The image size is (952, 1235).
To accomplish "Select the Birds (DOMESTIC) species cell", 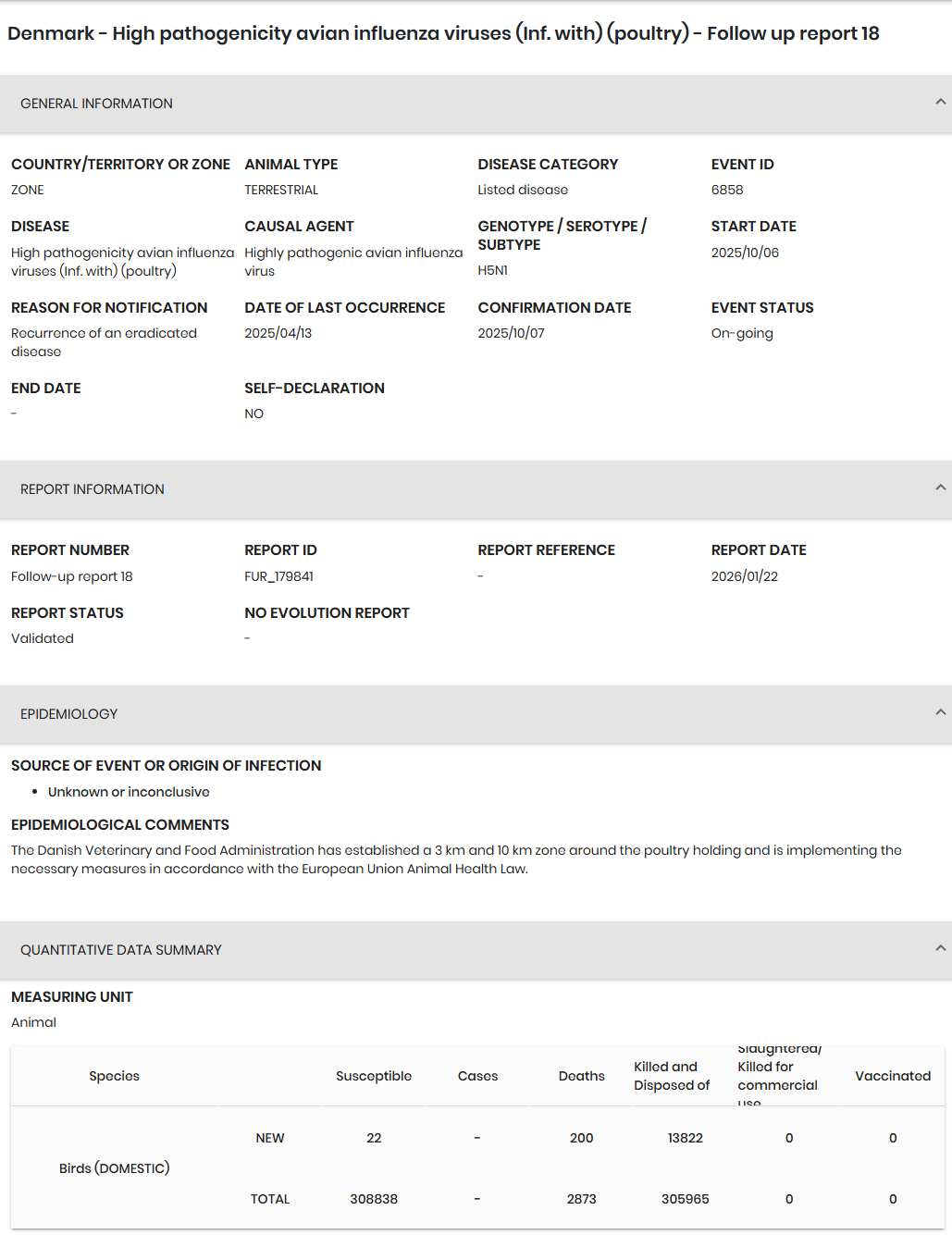I will click(115, 1168).
